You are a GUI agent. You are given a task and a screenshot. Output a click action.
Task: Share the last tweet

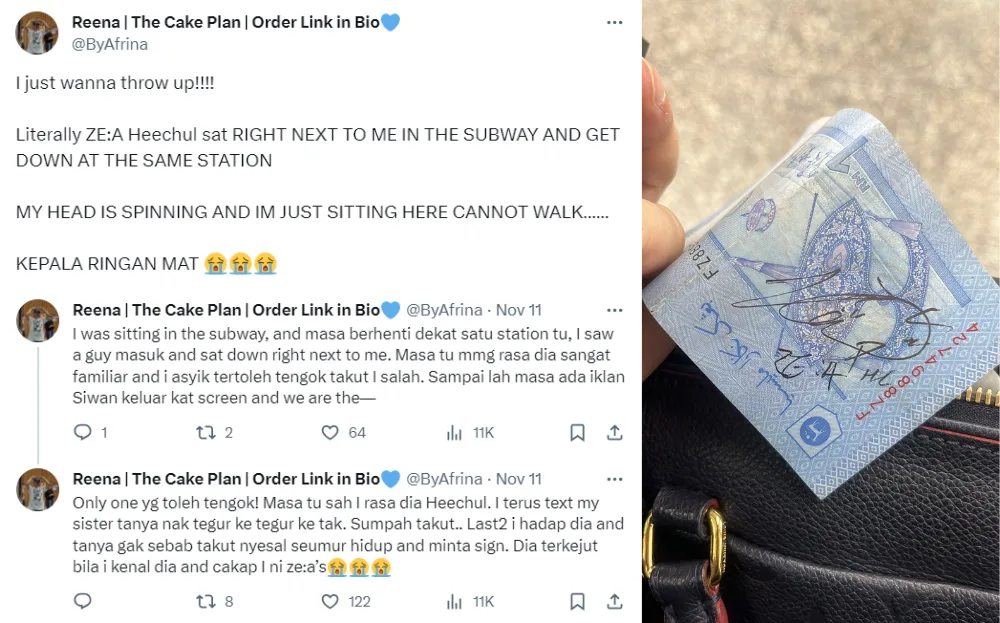[614, 602]
